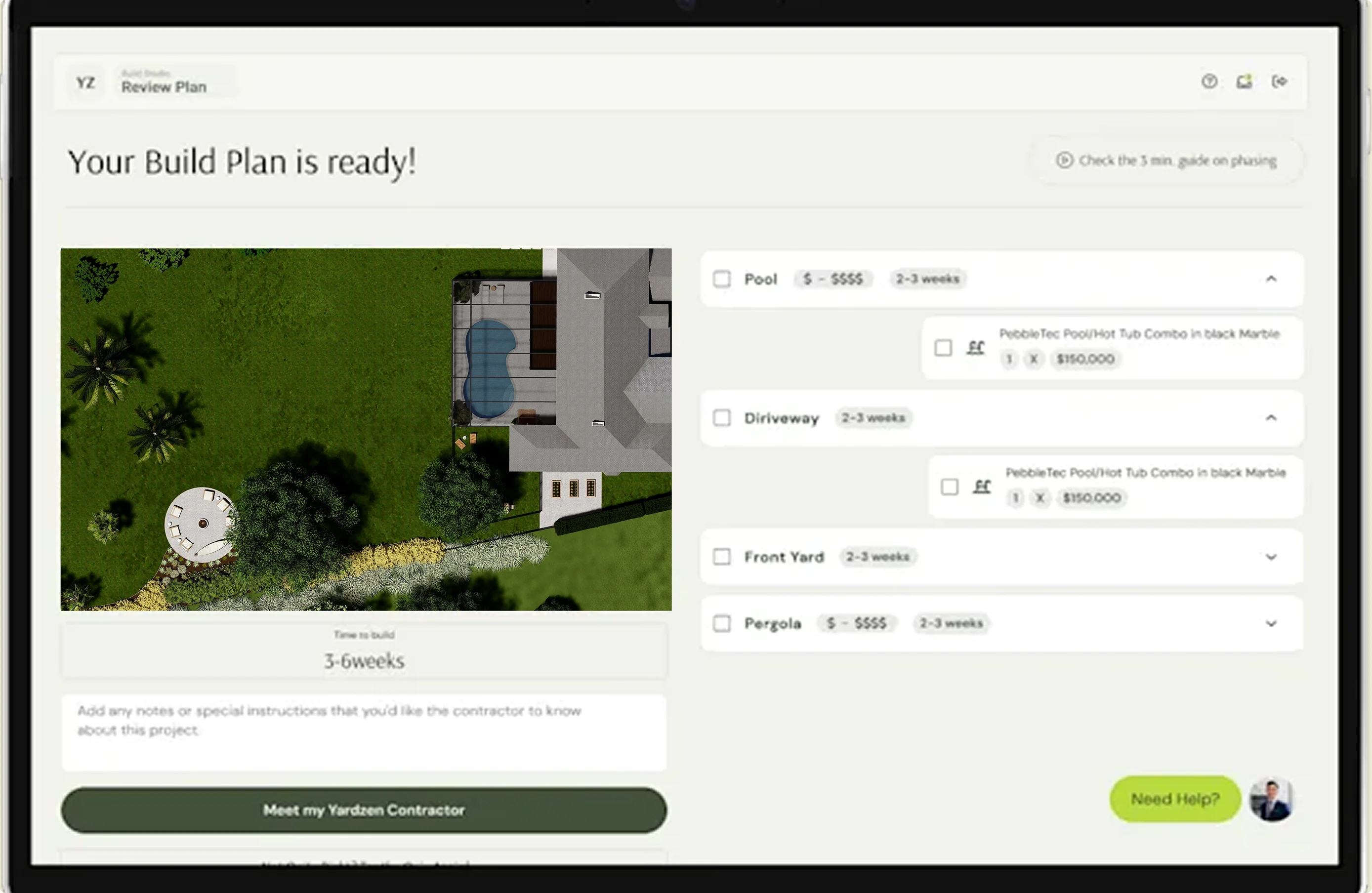Click Pergola's 2-3 weeks tag

[x=951, y=623]
